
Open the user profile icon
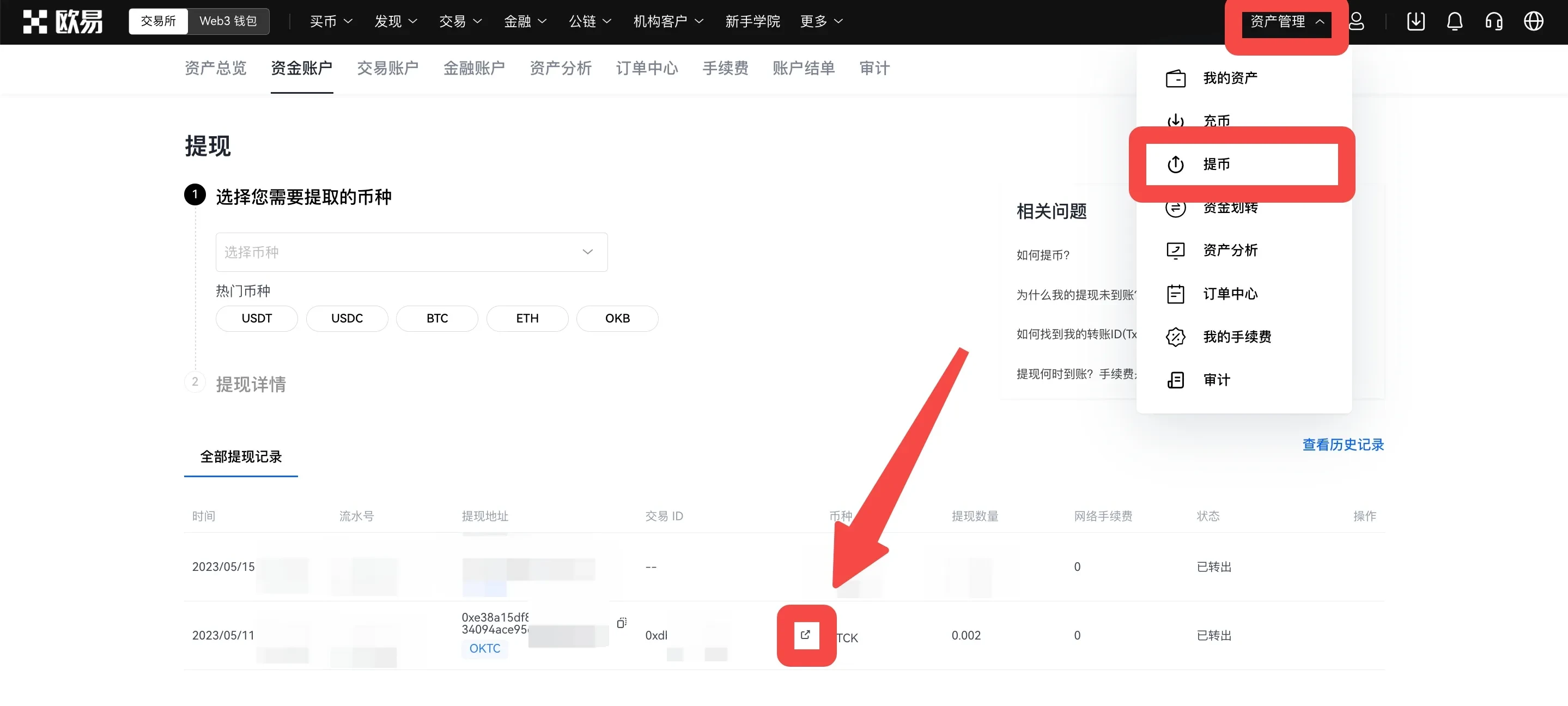pyautogui.click(x=1357, y=21)
